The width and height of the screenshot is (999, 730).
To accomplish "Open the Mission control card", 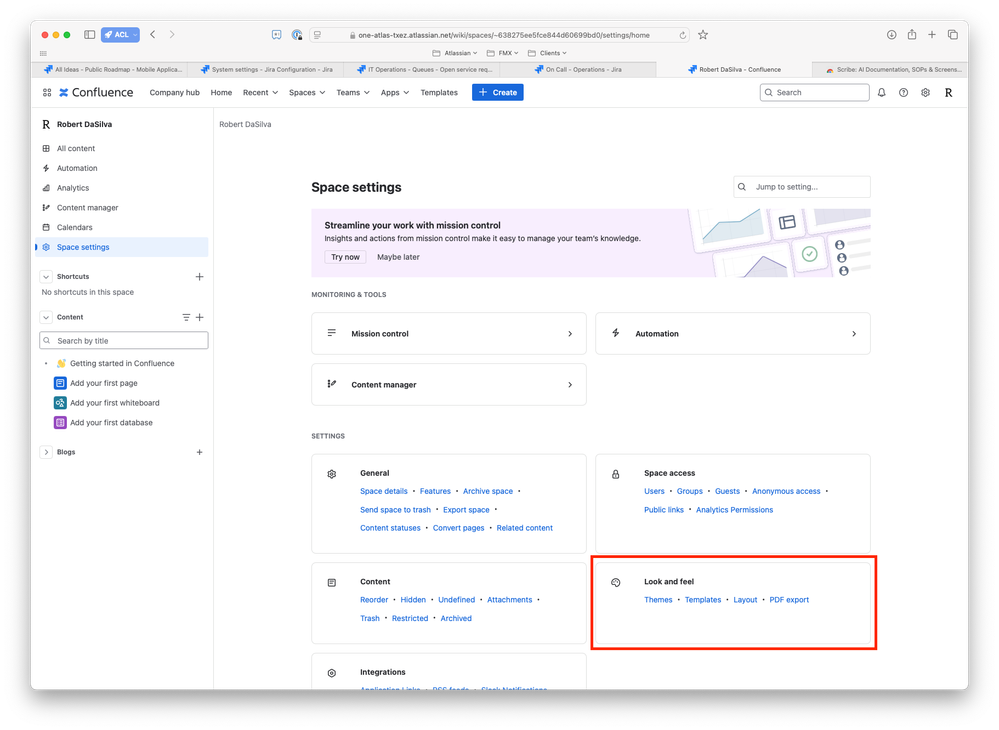I will [x=449, y=333].
